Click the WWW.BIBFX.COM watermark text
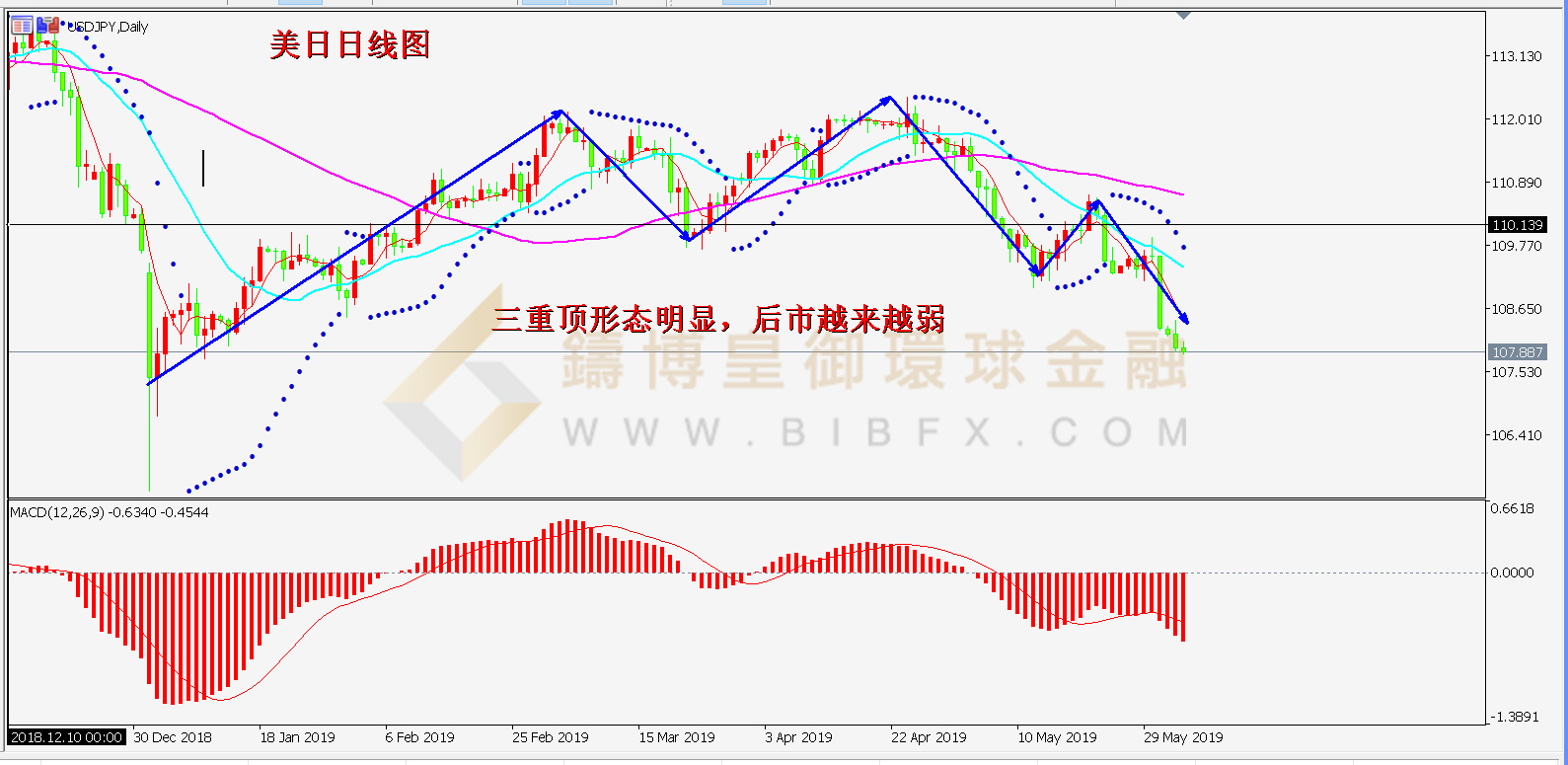Viewport: 1568px width, 765px height. pos(874,432)
